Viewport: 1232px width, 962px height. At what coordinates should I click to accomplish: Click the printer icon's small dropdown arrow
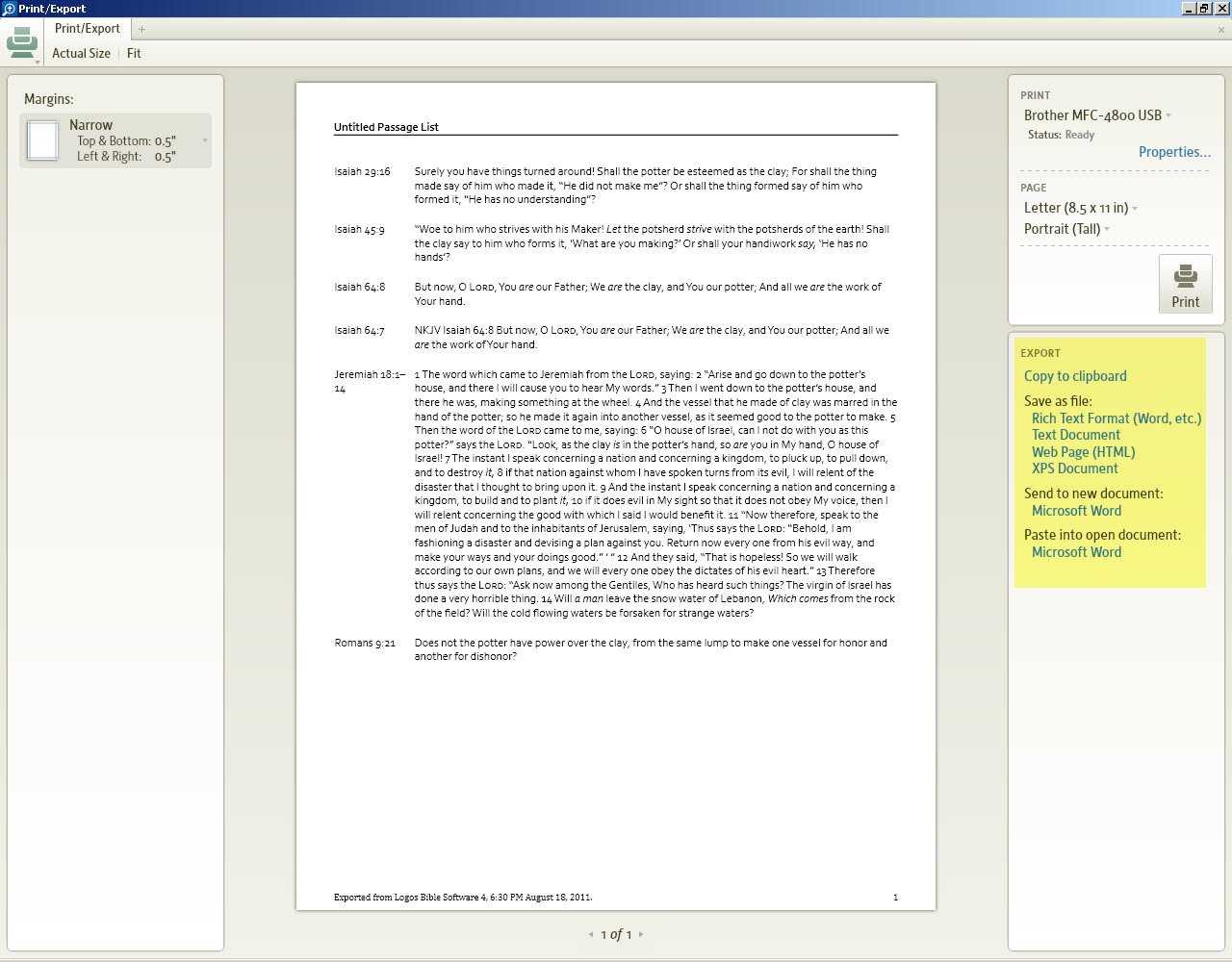point(38,62)
